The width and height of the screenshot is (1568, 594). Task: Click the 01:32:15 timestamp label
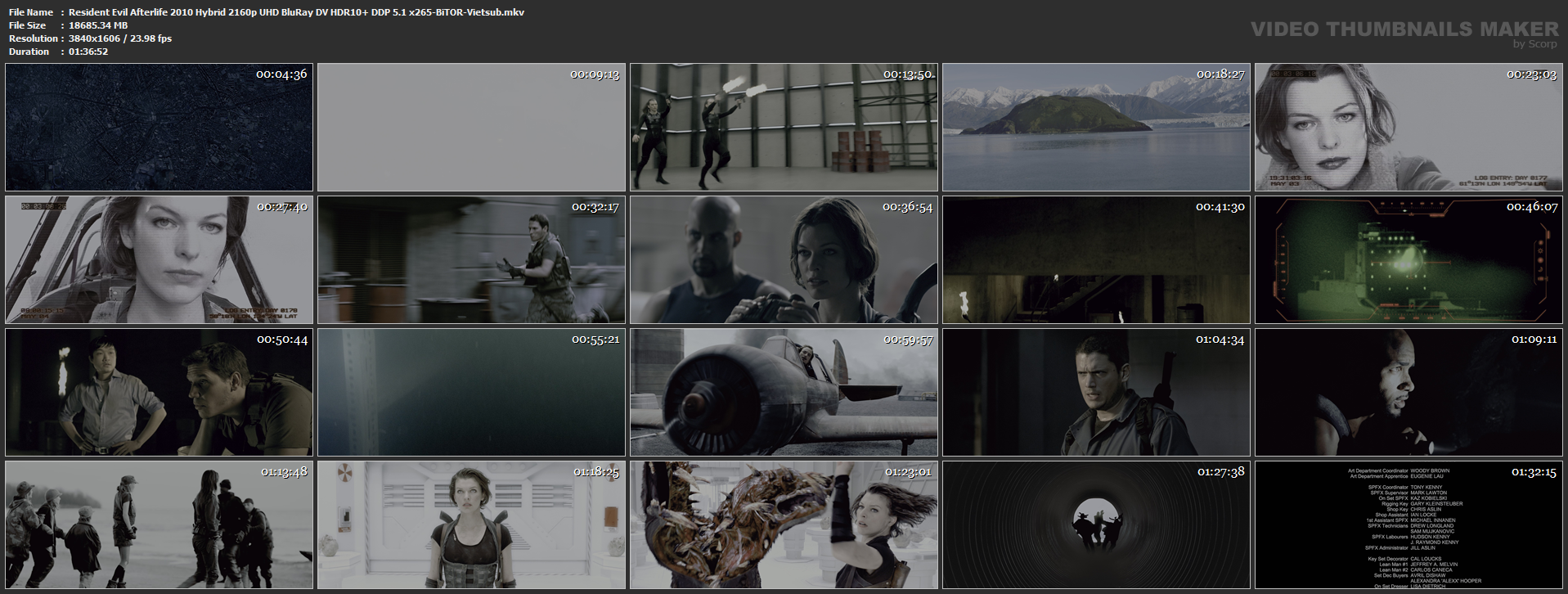1534,472
